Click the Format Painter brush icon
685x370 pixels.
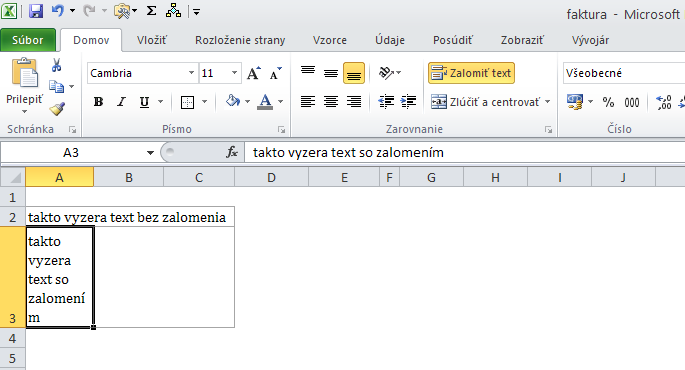coord(57,109)
